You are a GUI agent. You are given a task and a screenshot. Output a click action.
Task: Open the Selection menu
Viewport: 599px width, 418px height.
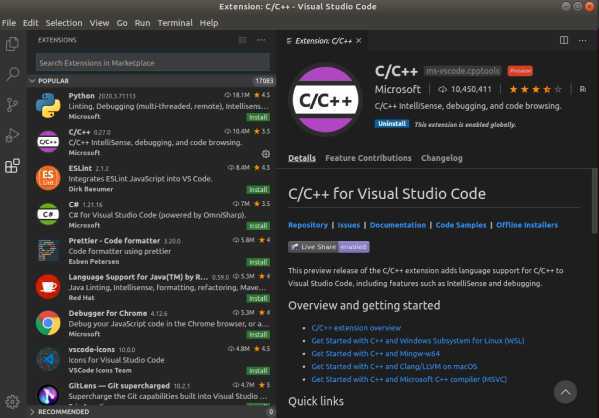64,23
